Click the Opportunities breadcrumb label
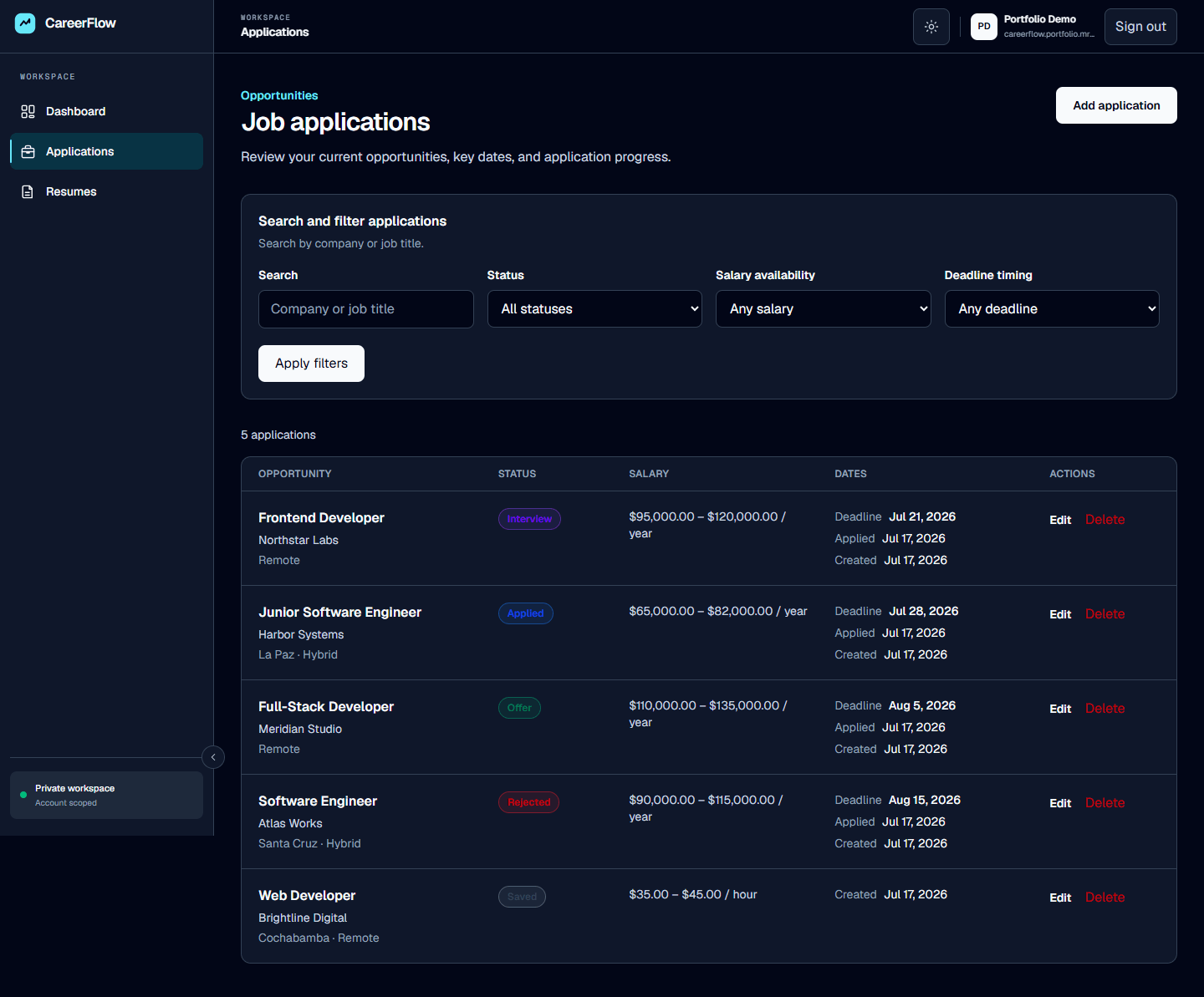Image resolution: width=1204 pixels, height=997 pixels. (279, 96)
